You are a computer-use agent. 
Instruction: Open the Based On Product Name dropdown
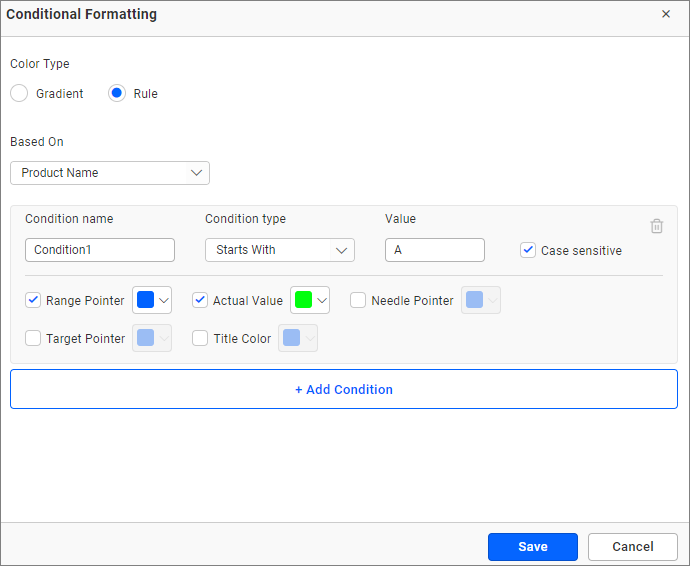click(x=110, y=173)
